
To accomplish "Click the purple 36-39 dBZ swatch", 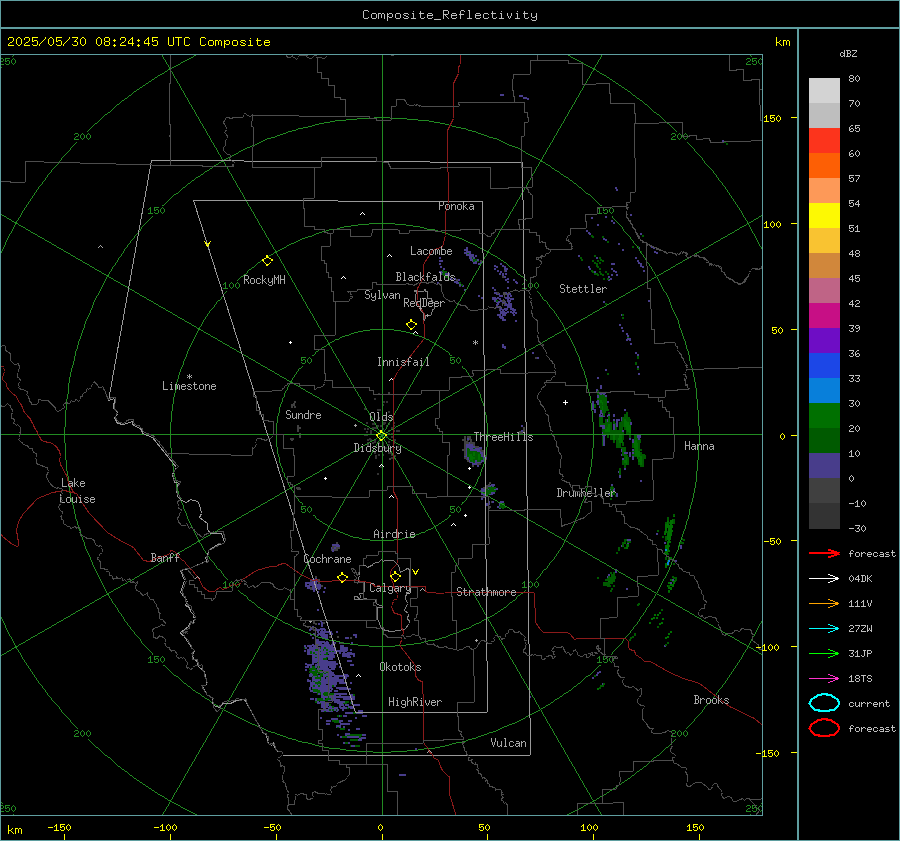I will click(x=824, y=341).
